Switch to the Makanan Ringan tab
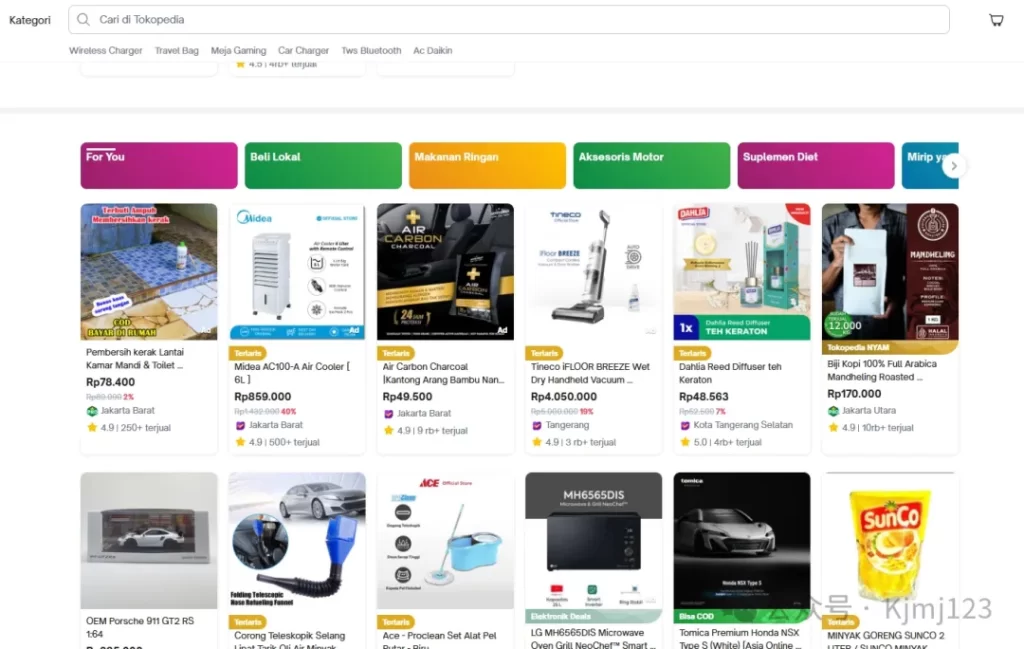The height and width of the screenshot is (649, 1024). point(487,166)
